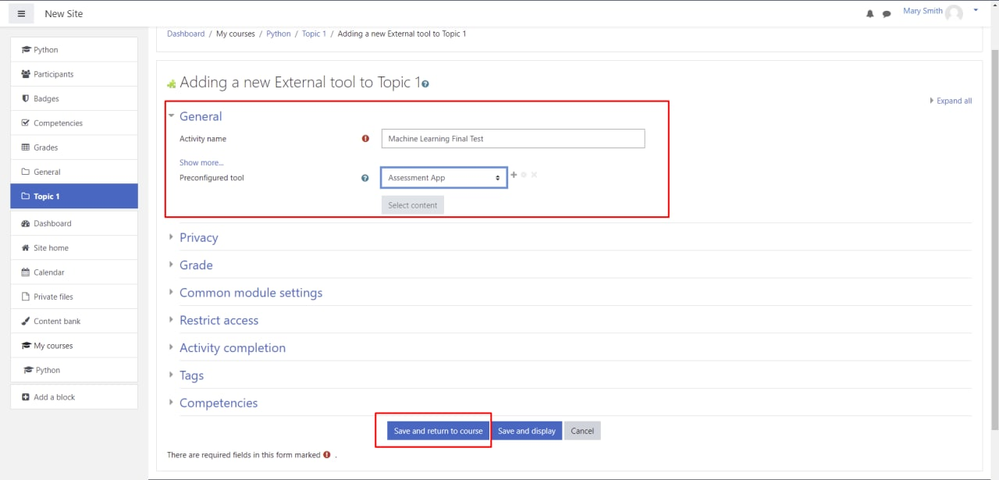Open the messages speech bubble icon
The height and width of the screenshot is (480, 999).
[x=886, y=14]
